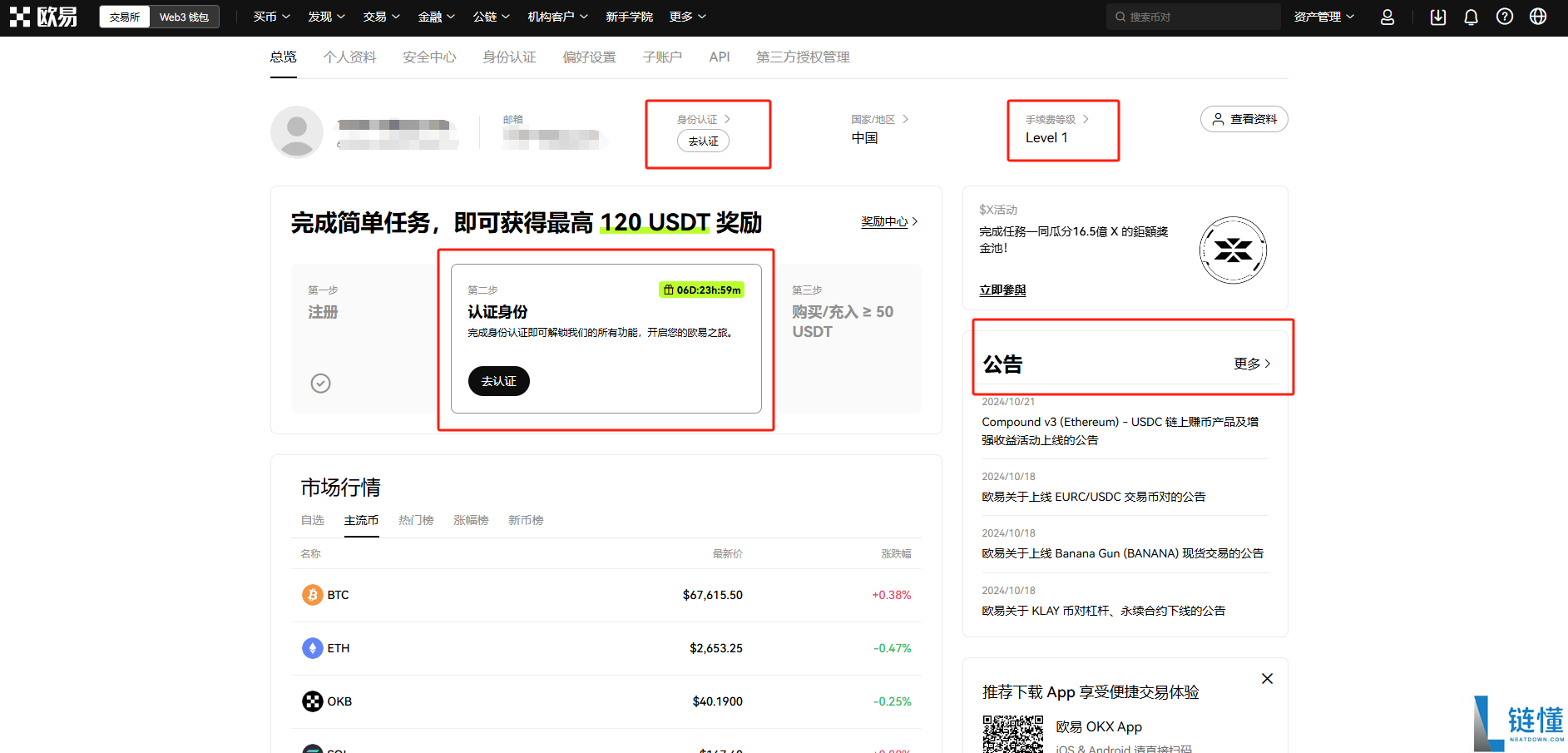Open 新手学院 from the header
Viewport: 1568px width, 753px height.
tap(629, 17)
